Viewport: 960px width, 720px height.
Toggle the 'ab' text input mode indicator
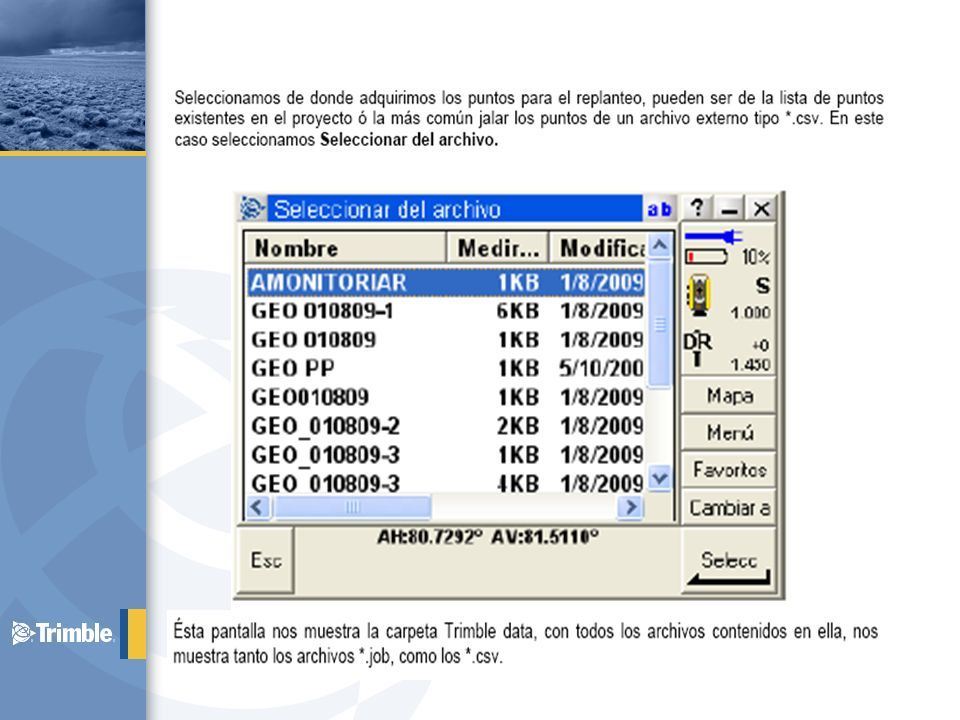click(x=659, y=209)
